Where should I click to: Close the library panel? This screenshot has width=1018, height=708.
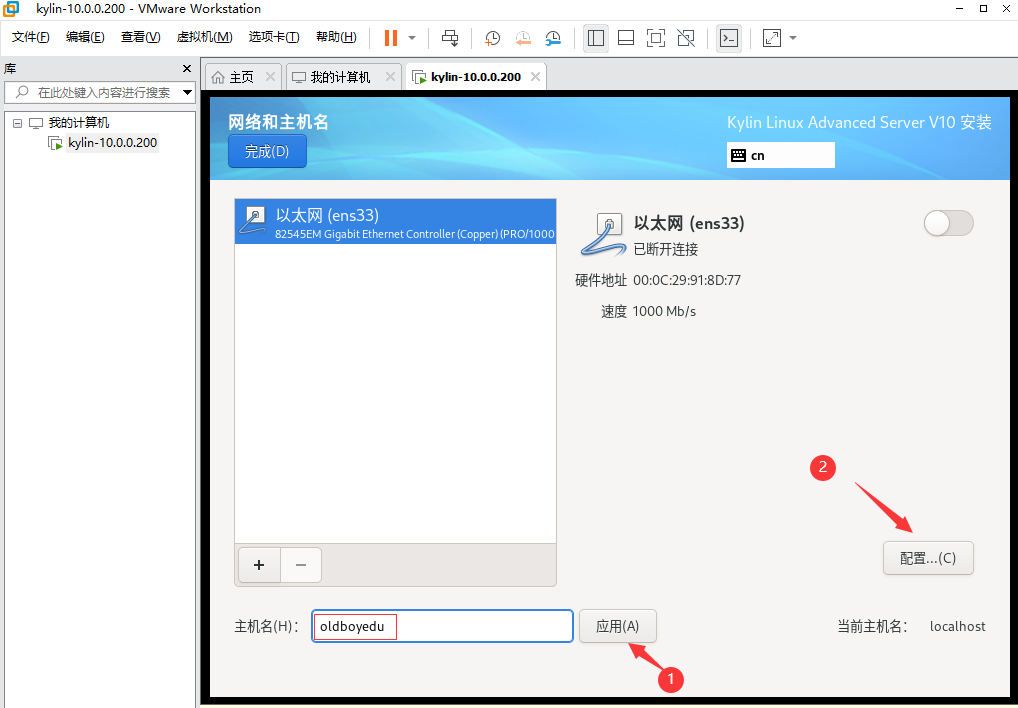coord(187,68)
